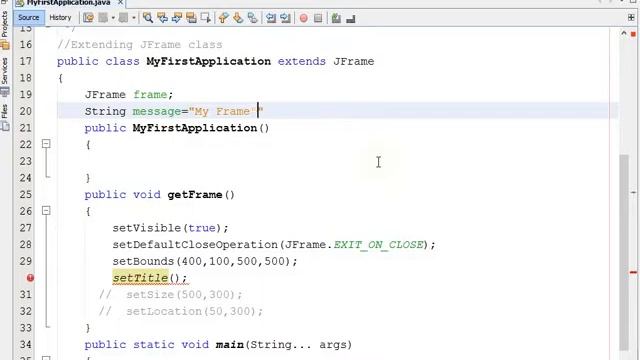Click Shift Line Left icon

click(271, 18)
